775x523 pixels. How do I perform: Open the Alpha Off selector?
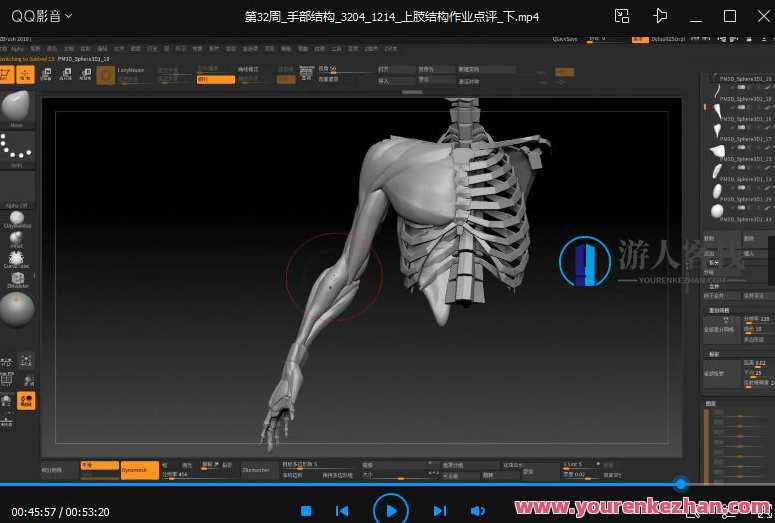click(x=17, y=188)
